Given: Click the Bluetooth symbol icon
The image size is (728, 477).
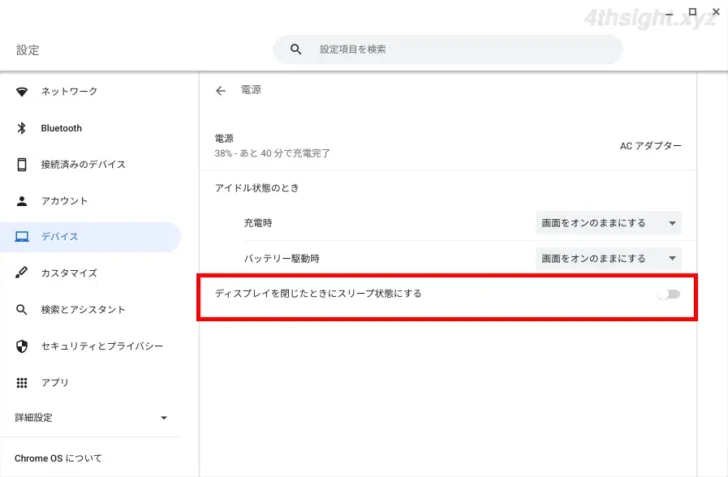Looking at the screenshot, I should pyautogui.click(x=21, y=128).
